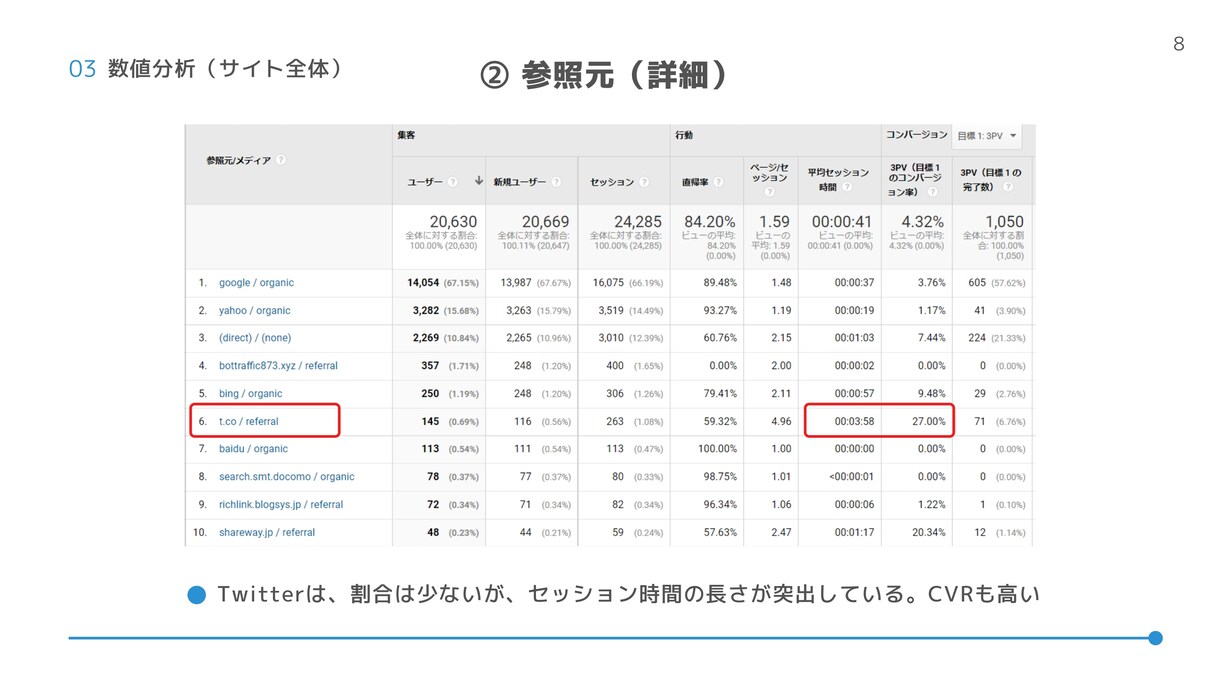Click help icon next to セッション column
This screenshot has width=1220, height=686.
pos(644,182)
